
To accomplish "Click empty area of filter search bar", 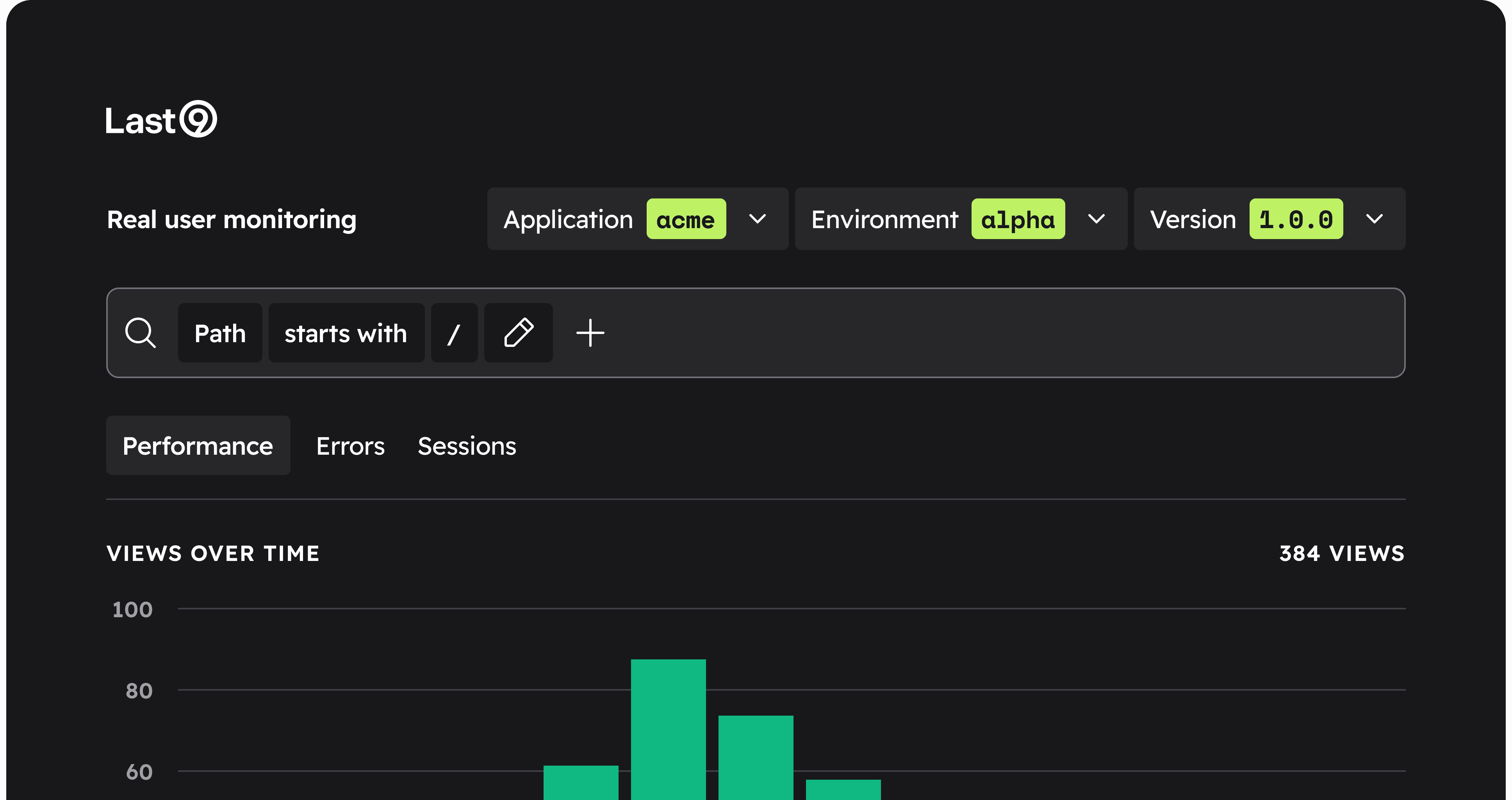I will (x=998, y=333).
